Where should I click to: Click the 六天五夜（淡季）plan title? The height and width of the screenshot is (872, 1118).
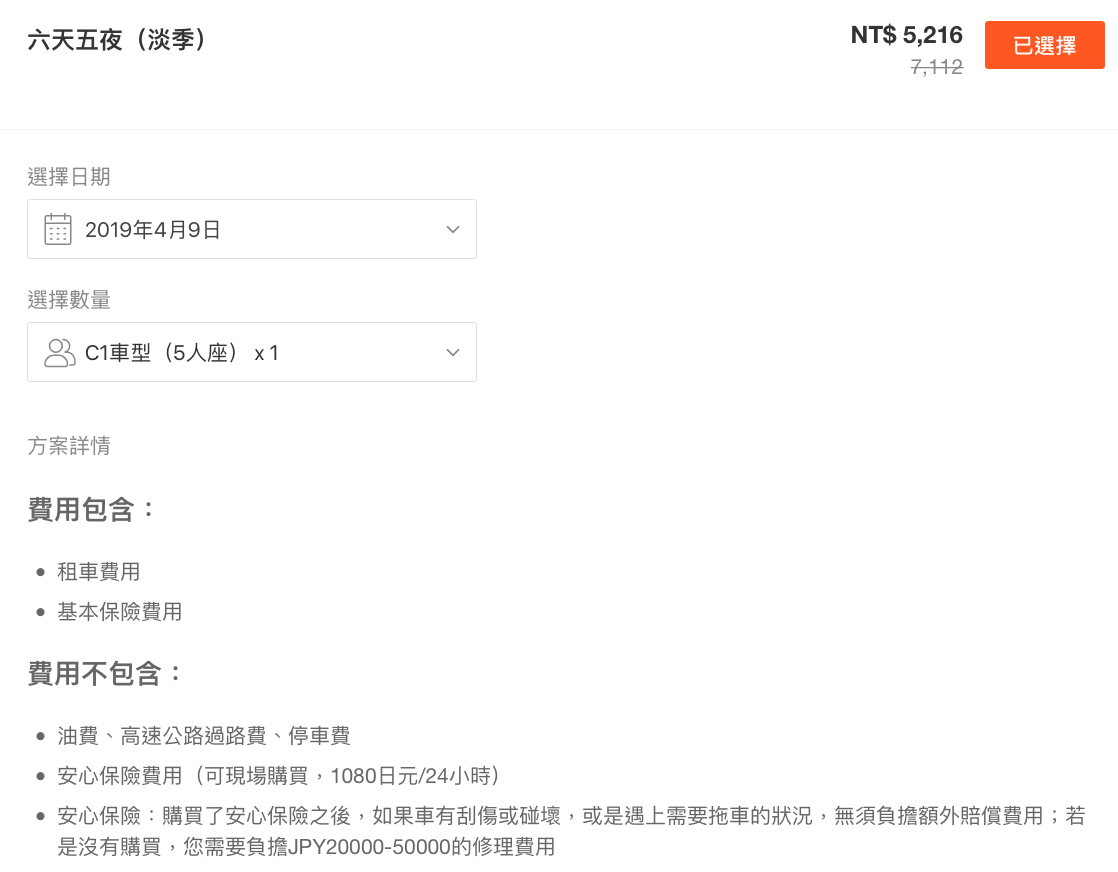click(118, 39)
